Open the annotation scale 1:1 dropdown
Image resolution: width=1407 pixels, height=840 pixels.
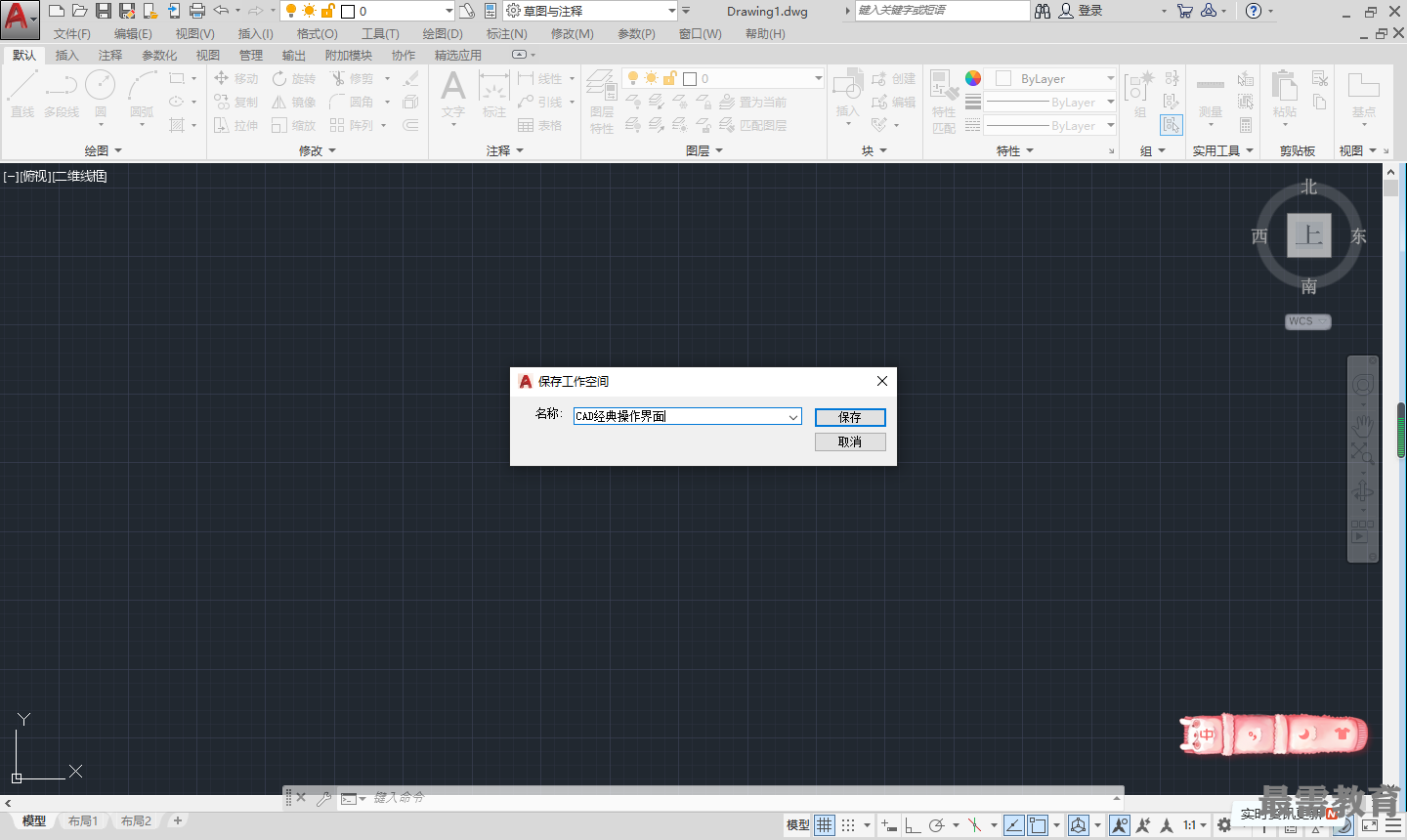[1195, 825]
